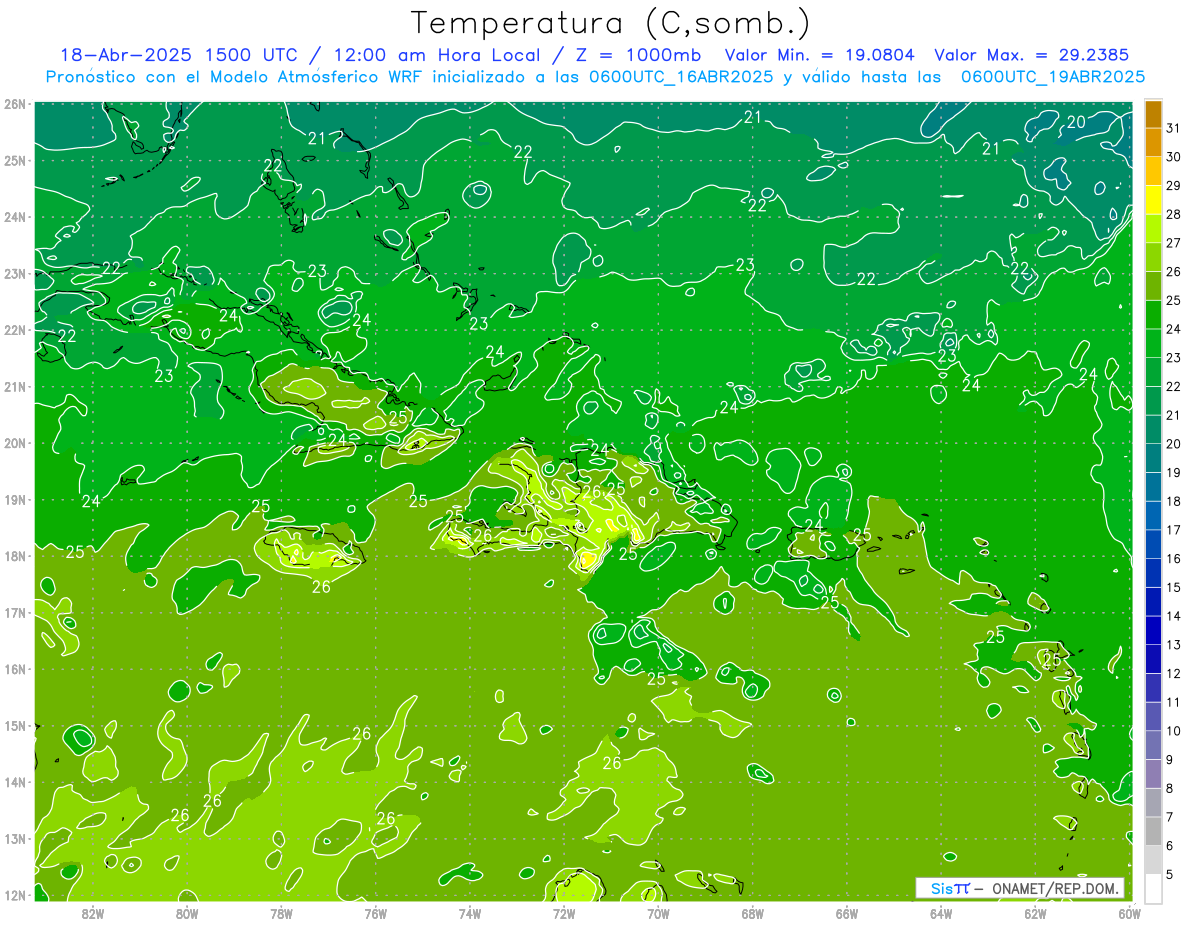Select the longitude label 66W
The width and height of the screenshot is (1200, 927).
tap(847, 913)
